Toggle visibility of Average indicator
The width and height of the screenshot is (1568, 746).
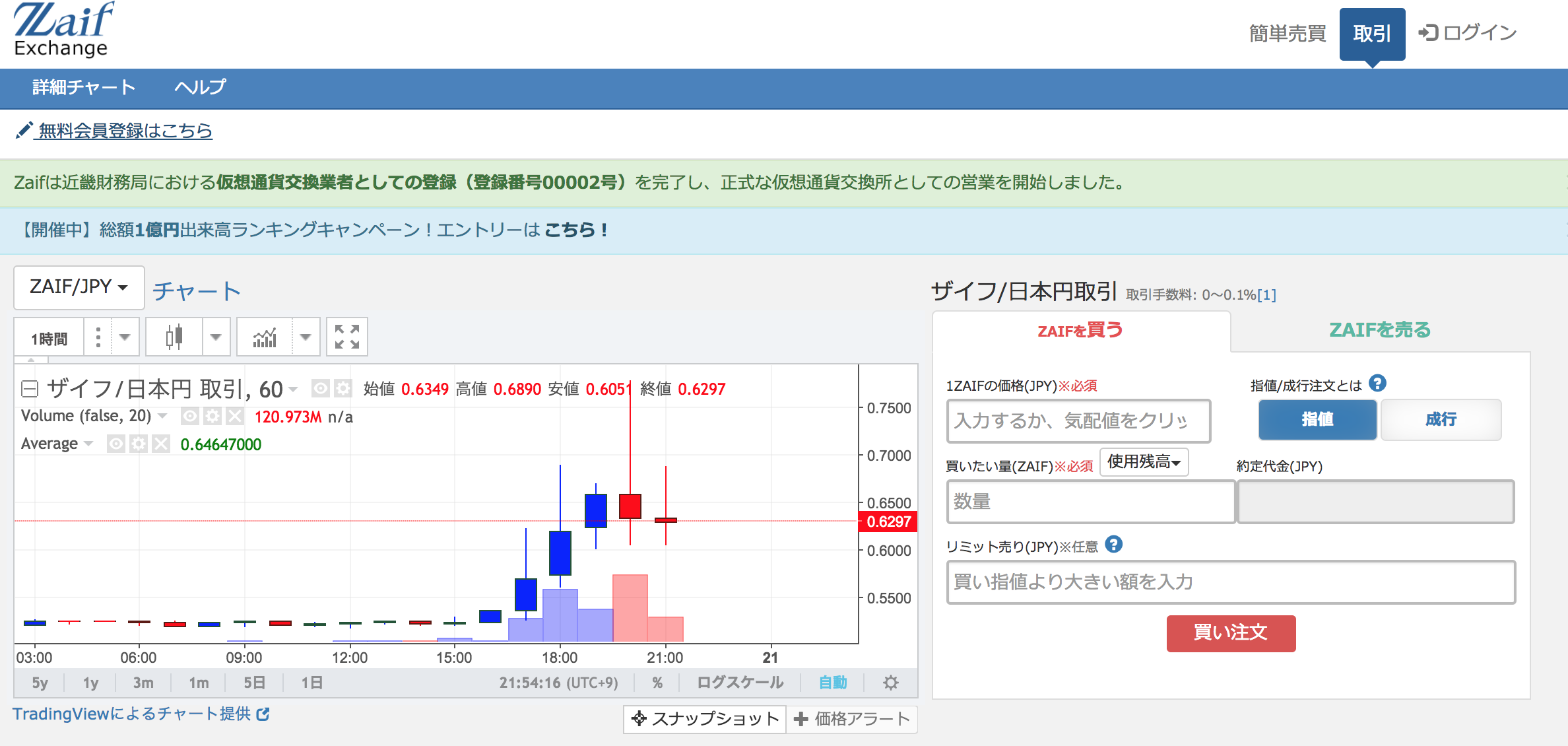pos(116,444)
